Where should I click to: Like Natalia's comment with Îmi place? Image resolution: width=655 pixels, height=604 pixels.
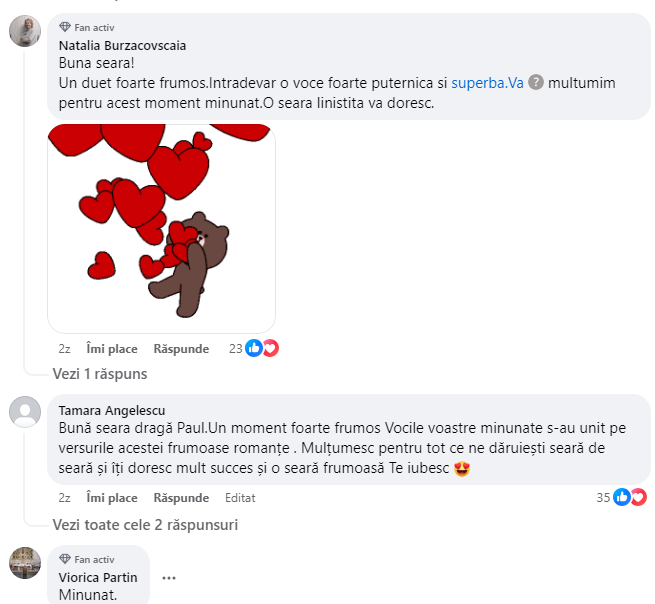tap(112, 348)
